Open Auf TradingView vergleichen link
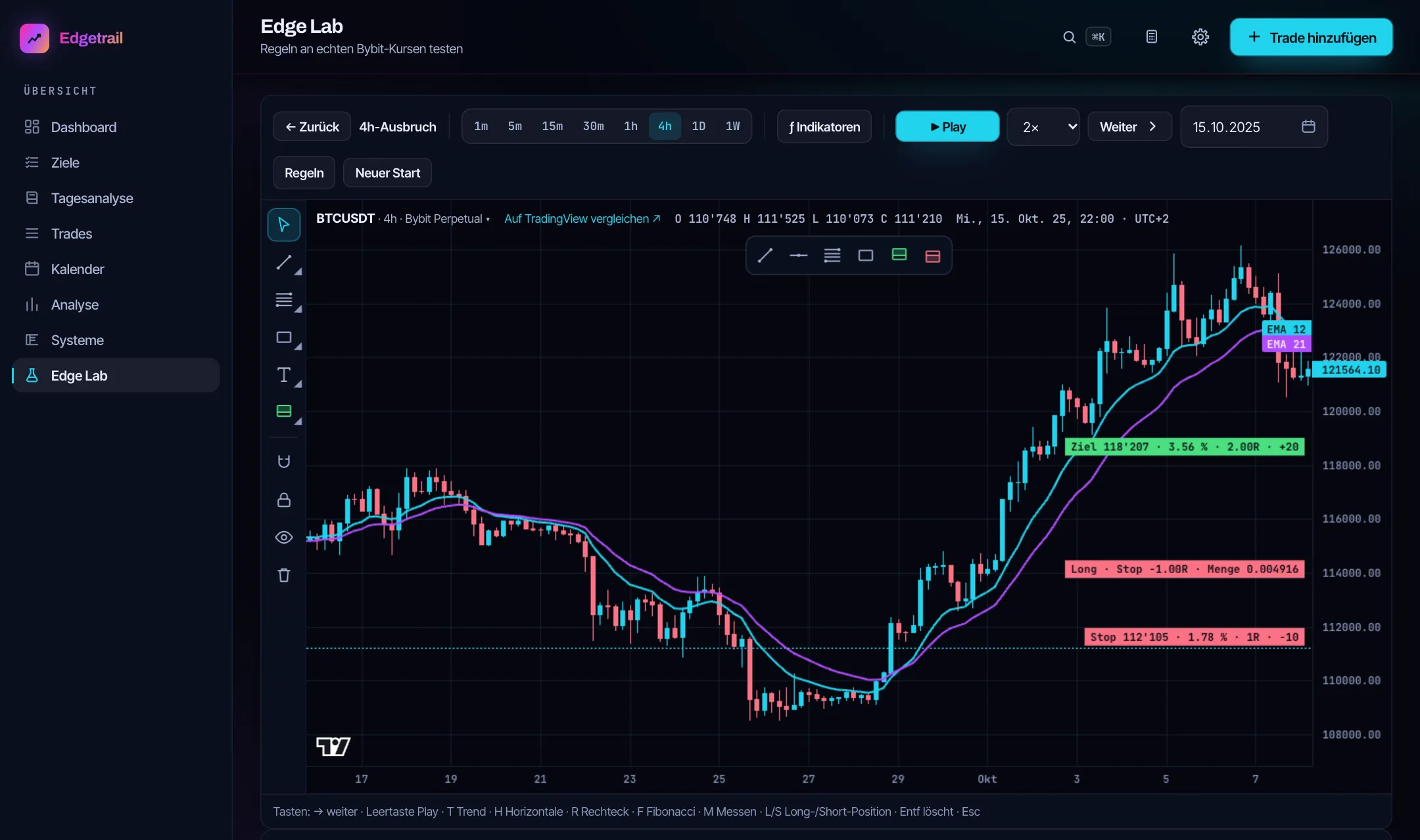 pyautogui.click(x=582, y=219)
